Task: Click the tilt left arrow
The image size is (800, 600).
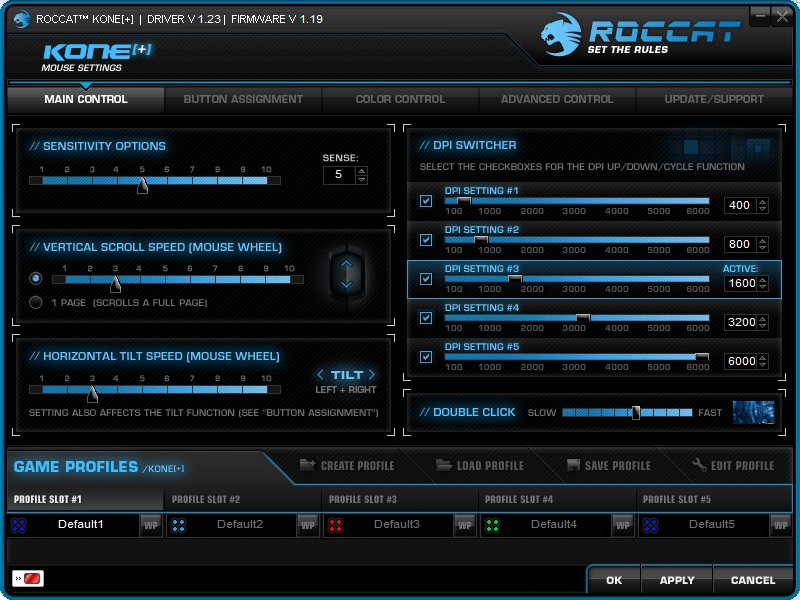Action: tap(320, 375)
